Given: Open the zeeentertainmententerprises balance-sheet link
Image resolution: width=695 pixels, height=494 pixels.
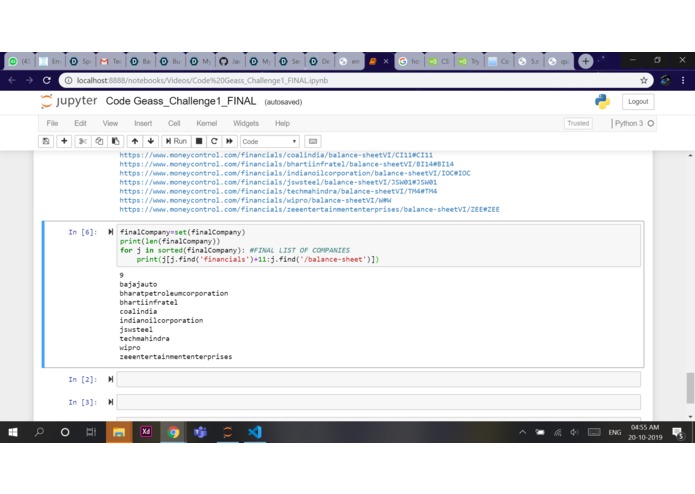Looking at the screenshot, I should [309, 210].
